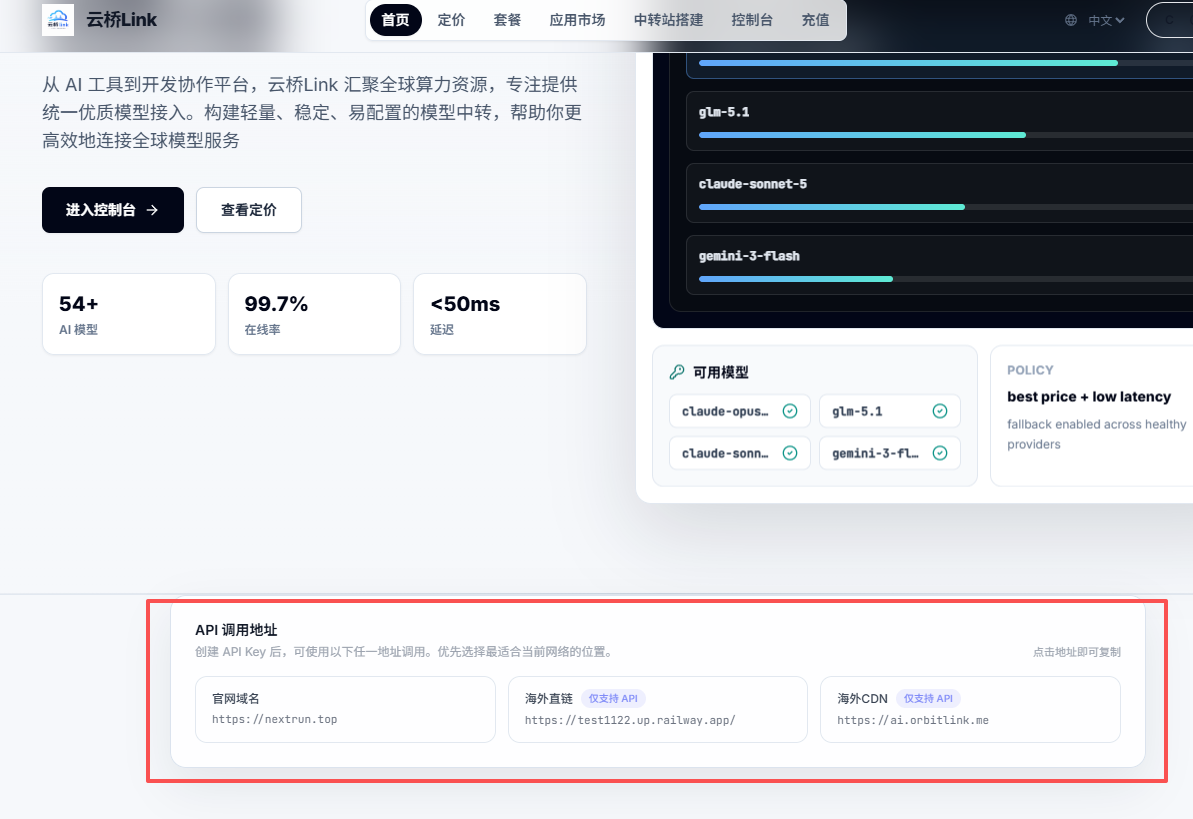Click the check icon on gemini-3-fl chip
The image size is (1193, 819).
940,453
